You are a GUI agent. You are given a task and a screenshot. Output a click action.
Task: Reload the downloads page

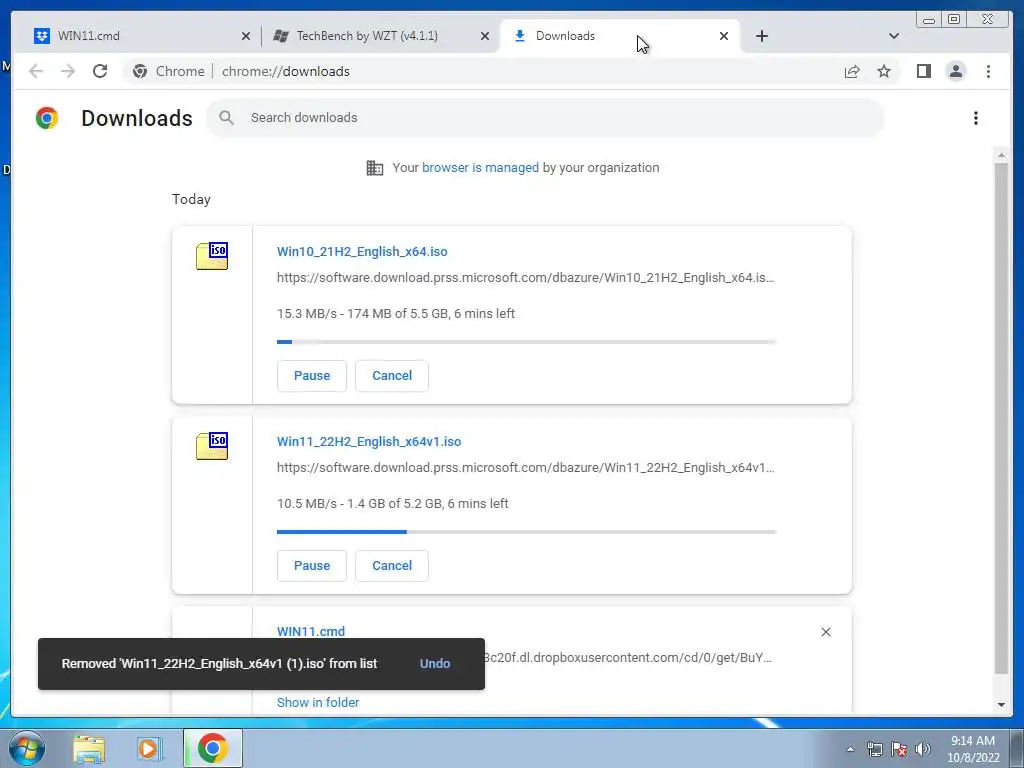tap(100, 71)
